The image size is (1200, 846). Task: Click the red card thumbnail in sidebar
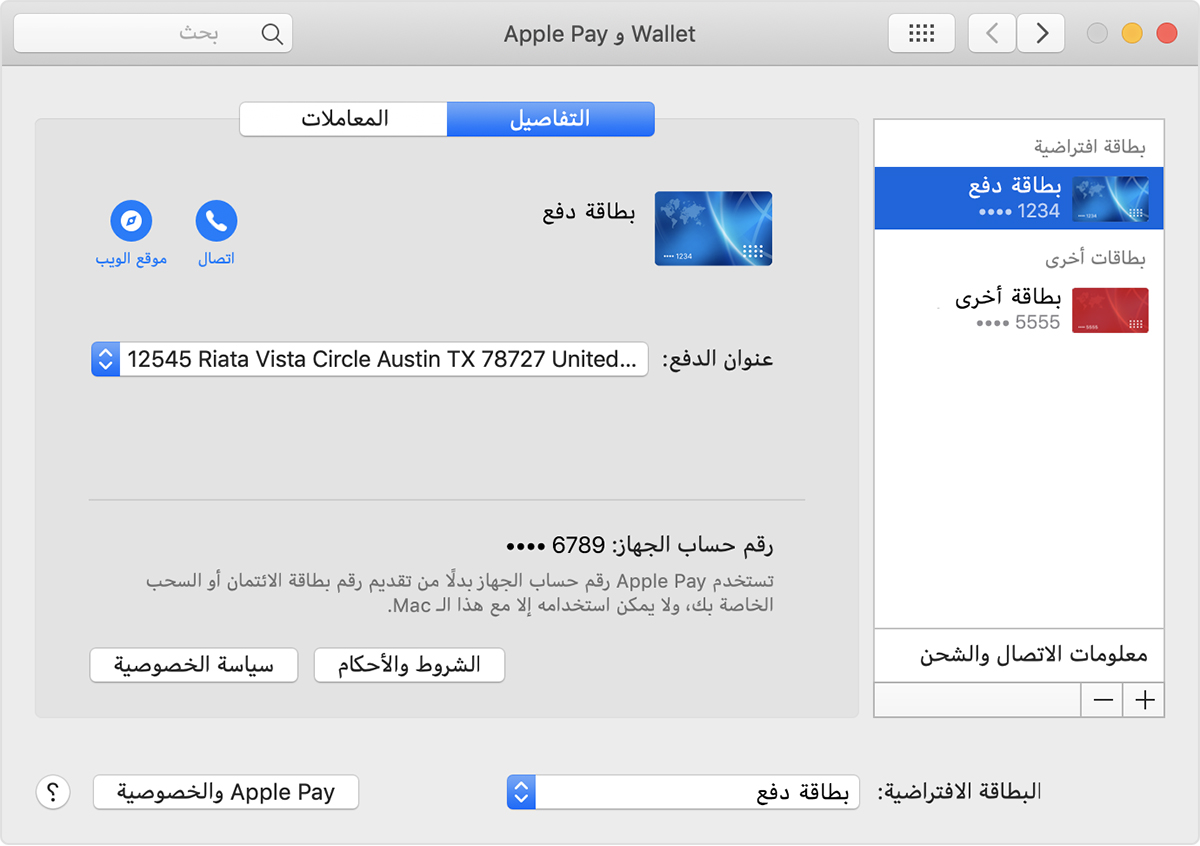[x=1110, y=310]
